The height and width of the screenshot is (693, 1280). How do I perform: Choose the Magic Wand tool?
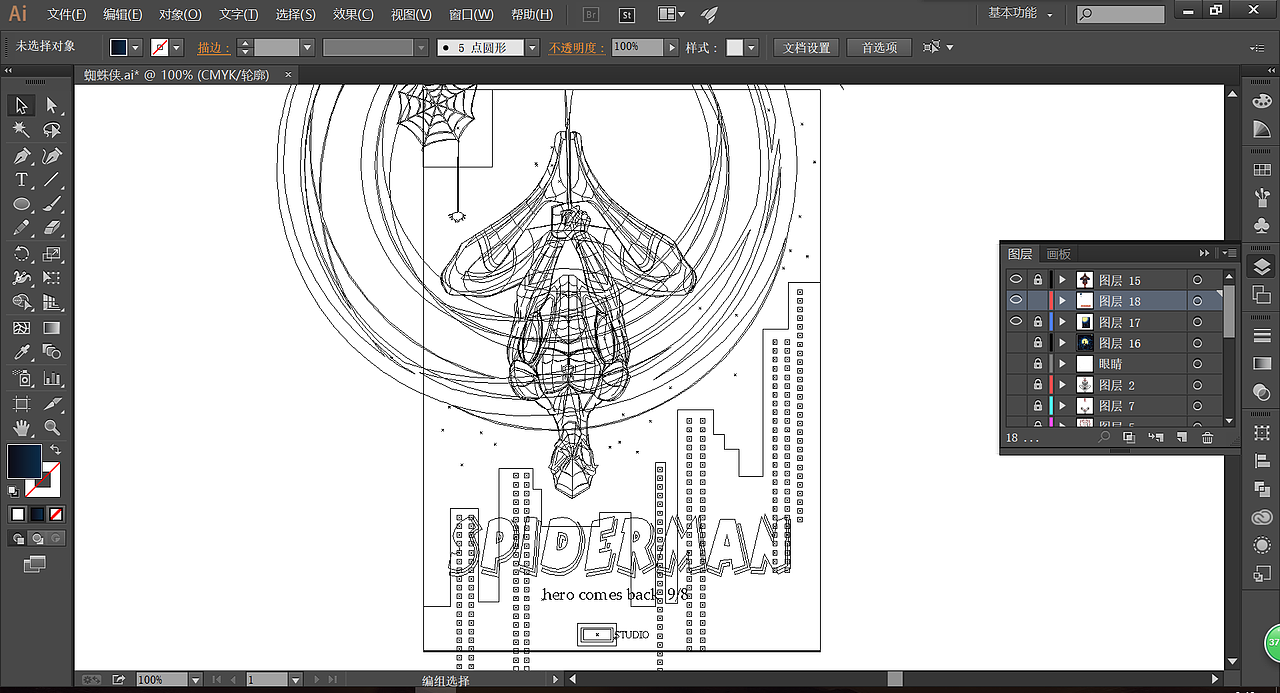coord(21,129)
